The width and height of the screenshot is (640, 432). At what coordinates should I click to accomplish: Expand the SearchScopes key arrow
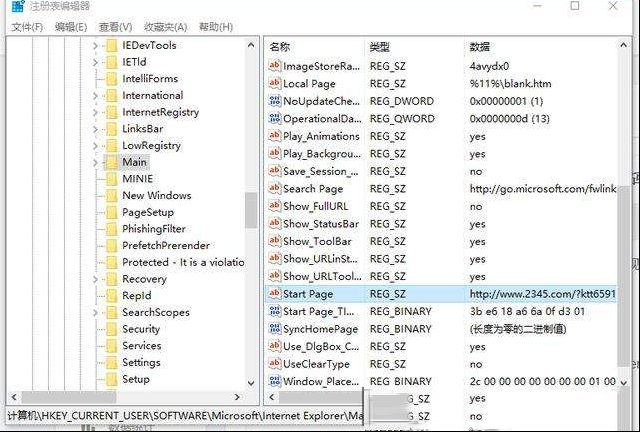pos(95,313)
